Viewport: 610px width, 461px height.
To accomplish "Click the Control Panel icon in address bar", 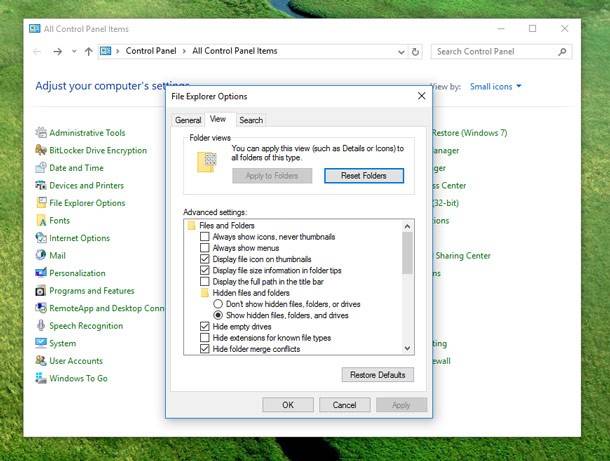I will tap(105, 51).
